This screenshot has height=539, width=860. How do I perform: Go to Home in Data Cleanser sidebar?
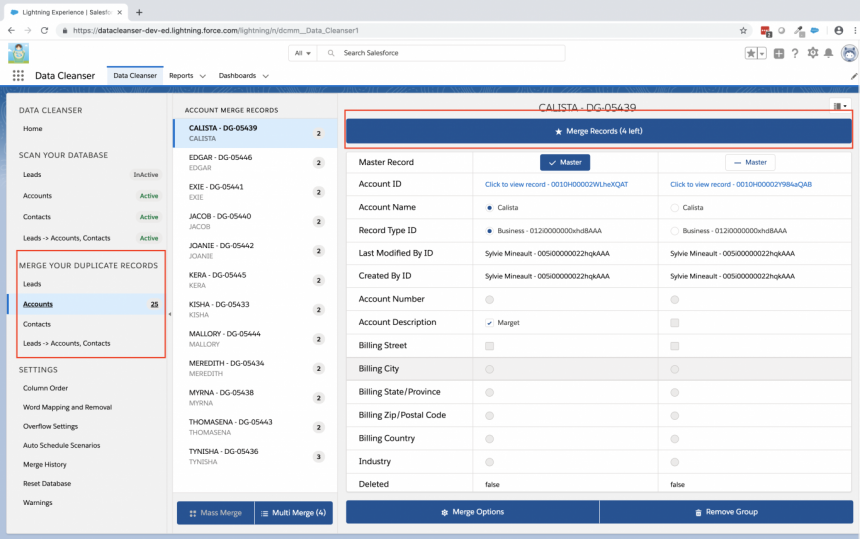32,128
